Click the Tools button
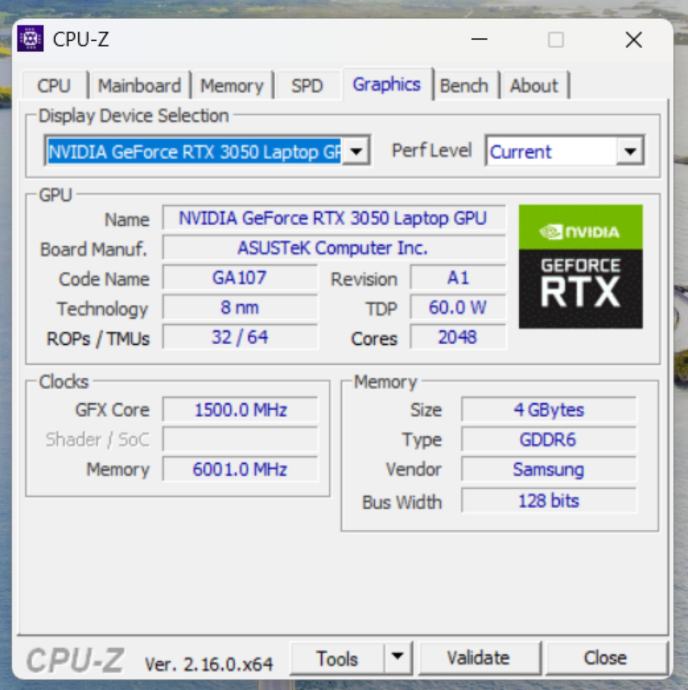Image resolution: width=688 pixels, height=690 pixels. [x=337, y=658]
